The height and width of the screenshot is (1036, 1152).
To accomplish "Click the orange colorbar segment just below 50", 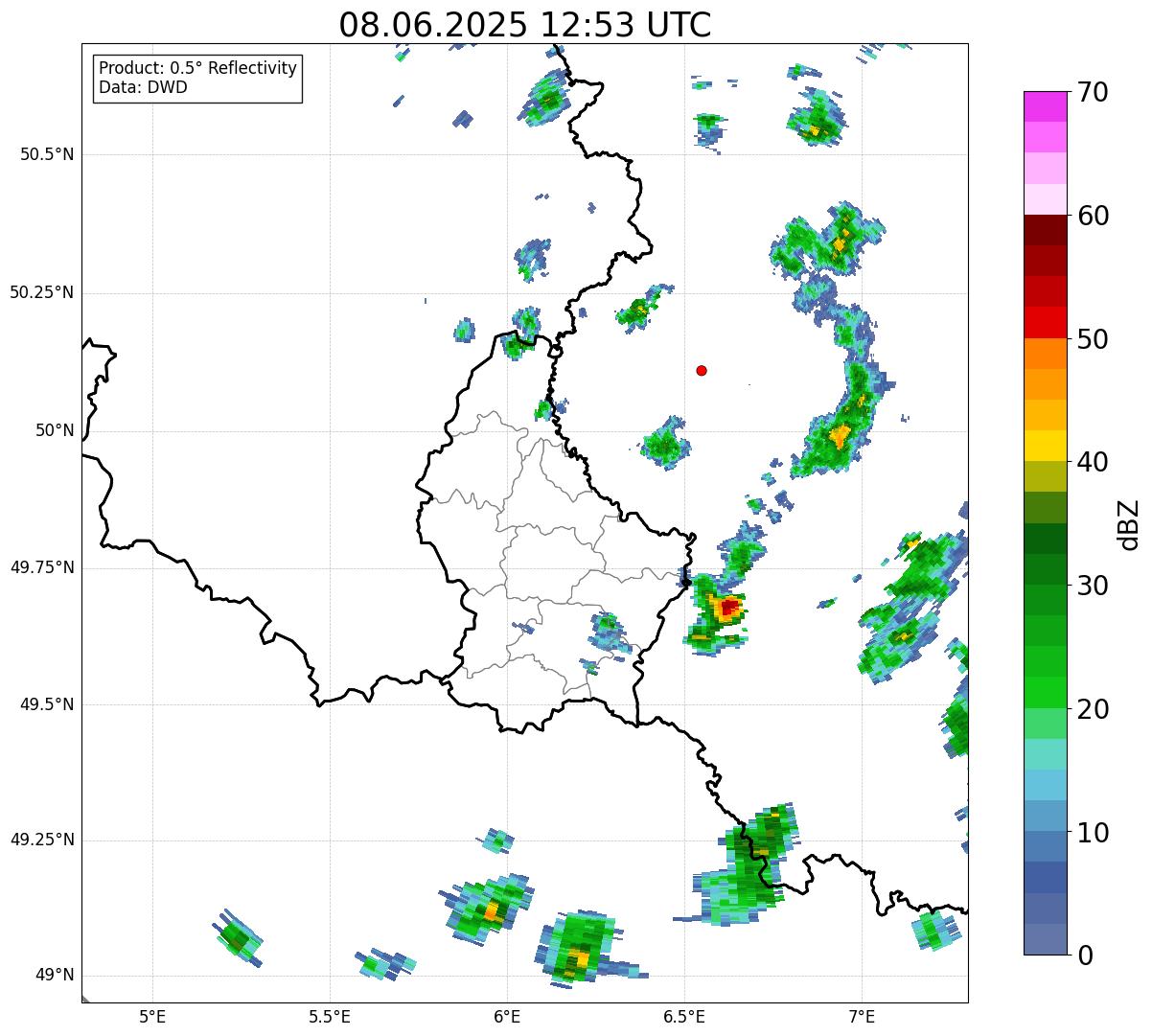I will (1044, 354).
